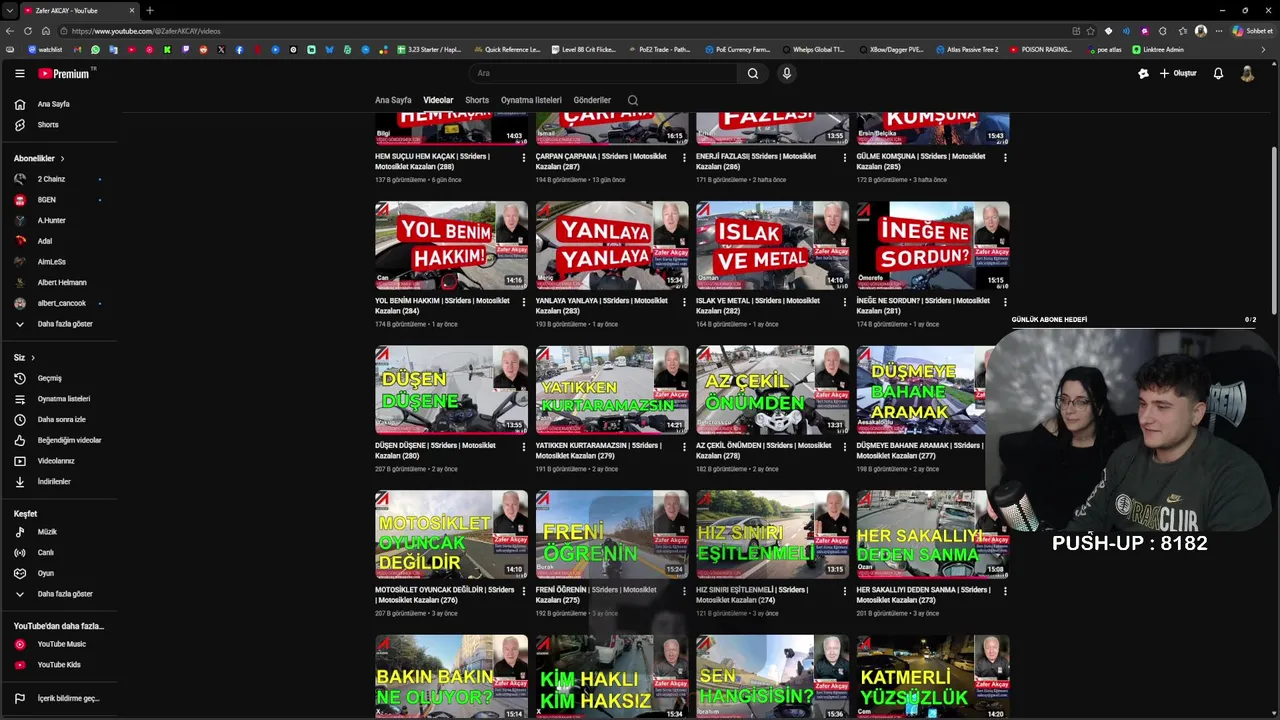This screenshot has width=1280, height=720.
Task: Open the account avatar menu
Action: pyautogui.click(x=1247, y=73)
